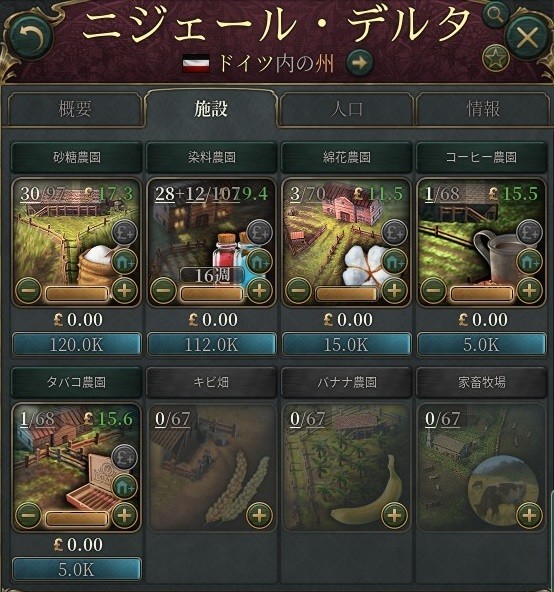Pin state with the star icon
The height and width of the screenshot is (592, 554).
click(x=495, y=59)
